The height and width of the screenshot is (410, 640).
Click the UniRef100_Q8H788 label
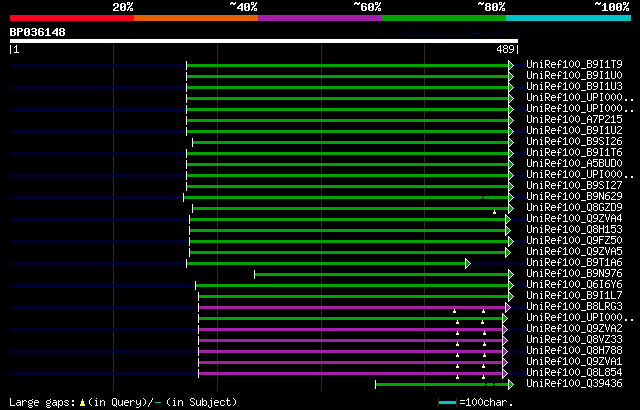(574, 351)
